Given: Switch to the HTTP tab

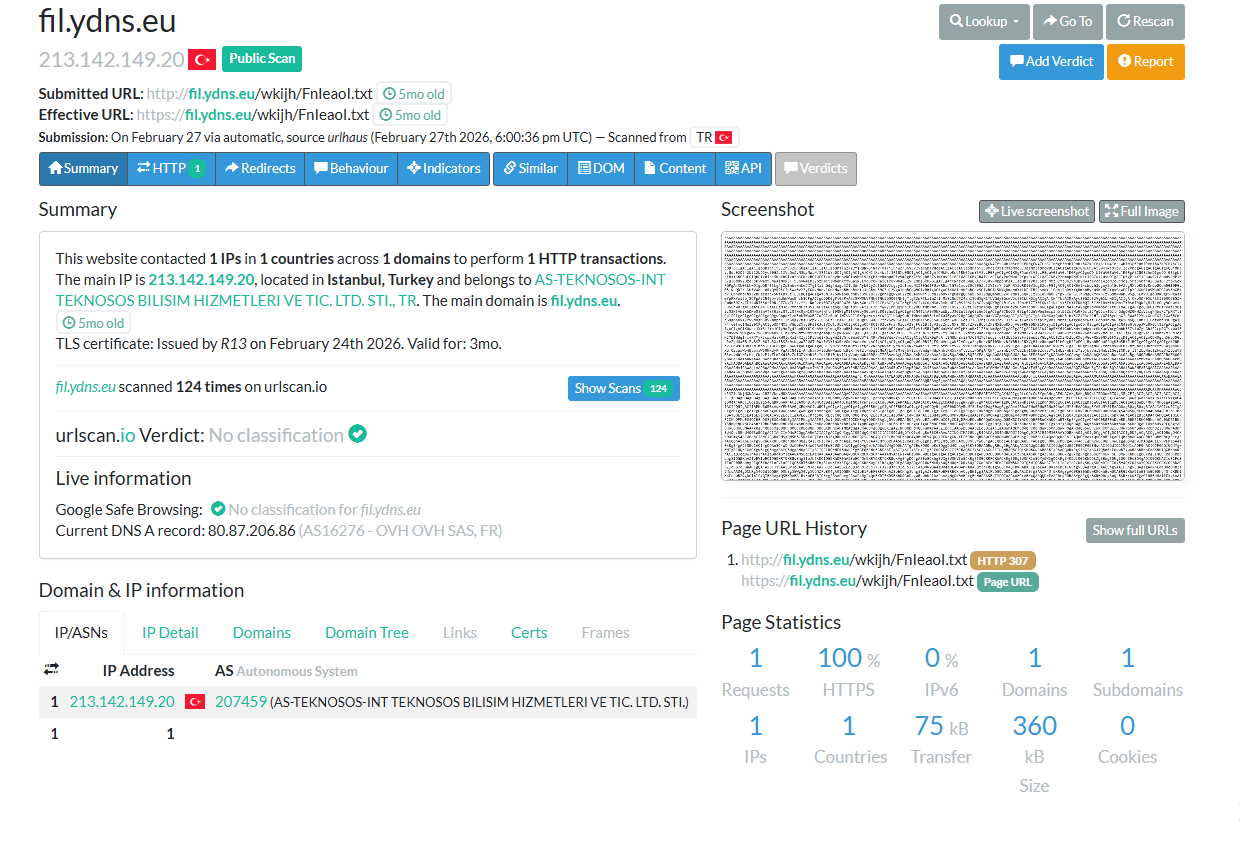Looking at the screenshot, I should [x=171, y=168].
